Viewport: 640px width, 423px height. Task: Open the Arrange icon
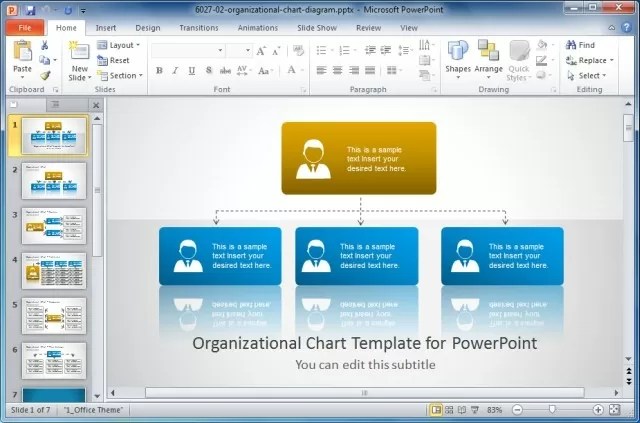(x=488, y=50)
